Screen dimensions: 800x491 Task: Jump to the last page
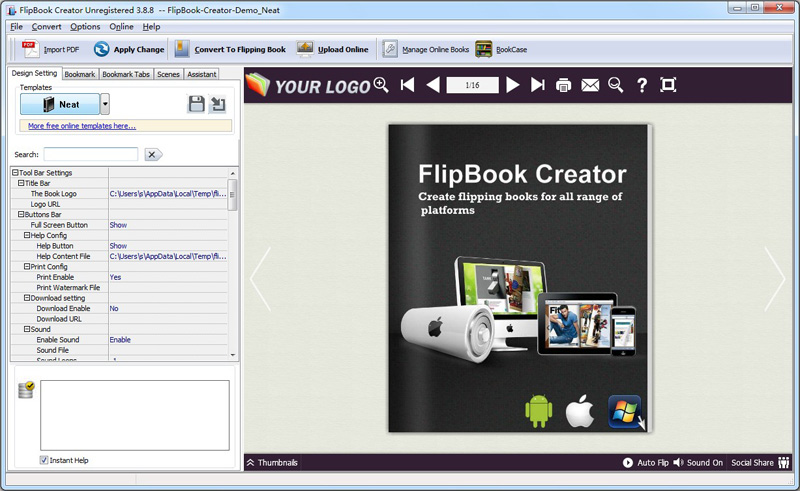[538, 85]
